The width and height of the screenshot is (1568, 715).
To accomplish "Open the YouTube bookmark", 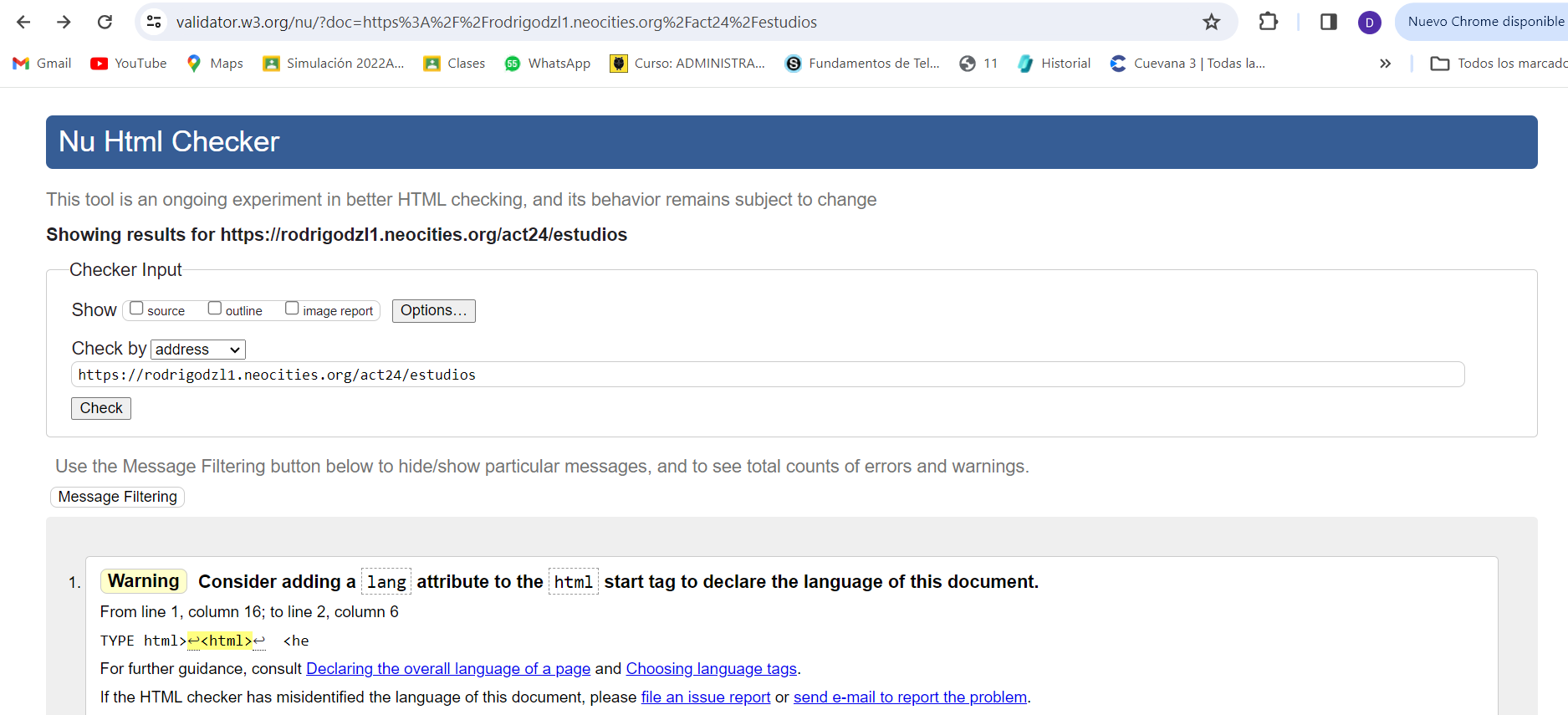I will pyautogui.click(x=129, y=64).
